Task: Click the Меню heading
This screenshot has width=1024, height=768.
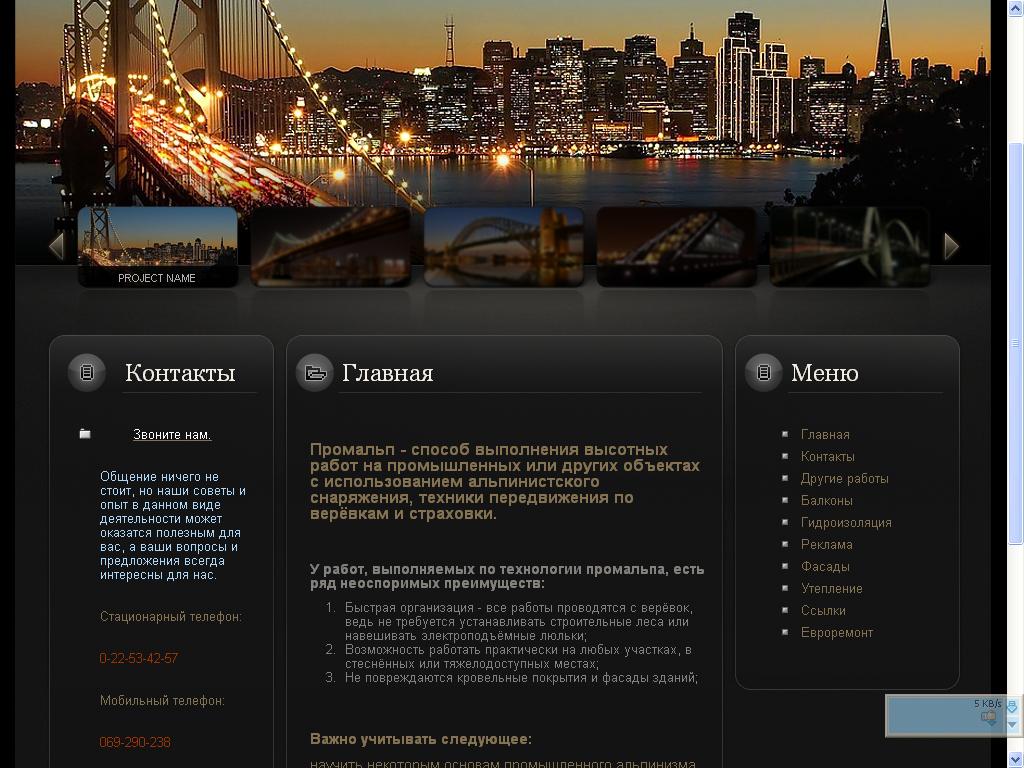Action: (824, 373)
